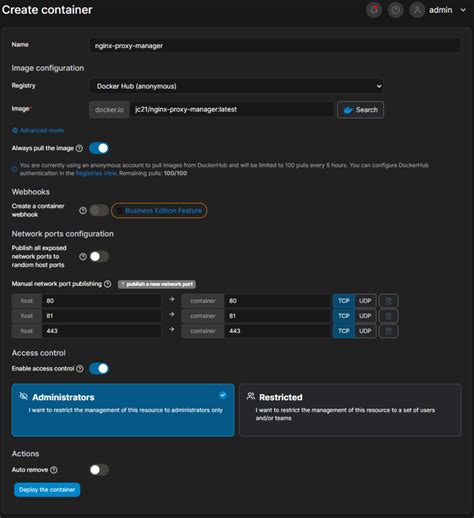Click the docker.io registry prefix label

tap(109, 110)
